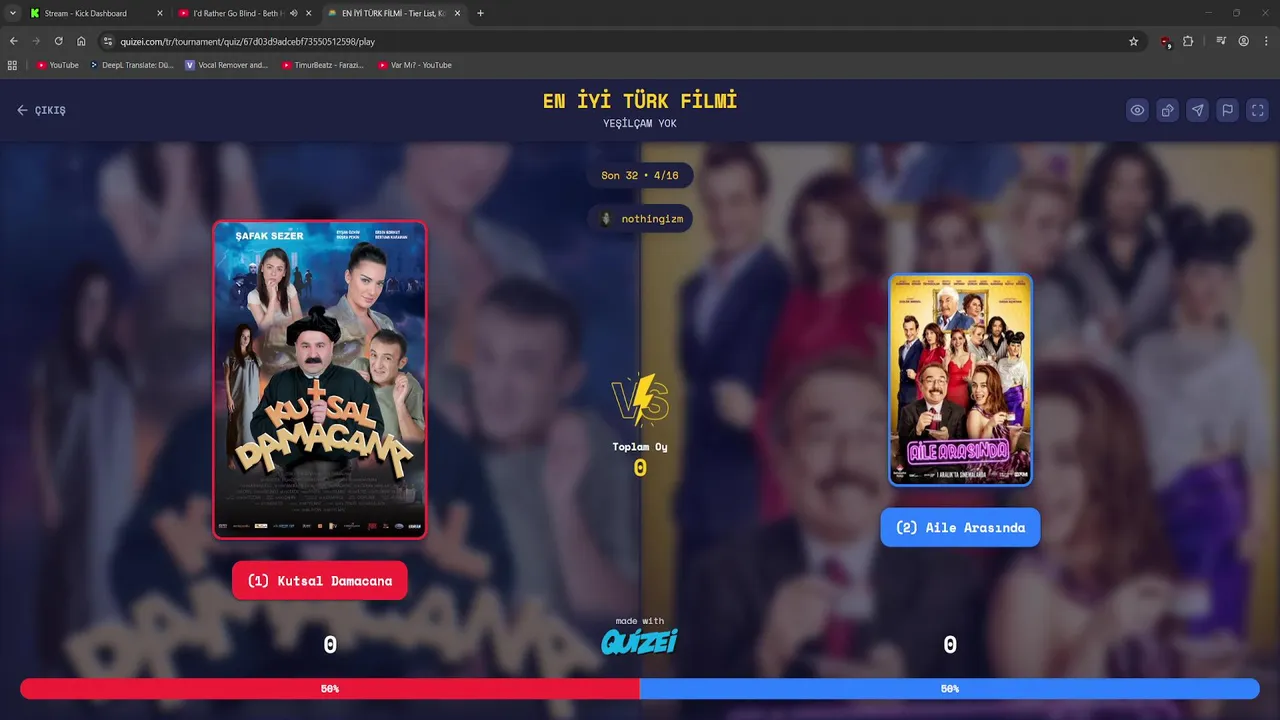Mute the I'd Rather Go Blind tab audio
1280x720 pixels.
(x=293, y=13)
